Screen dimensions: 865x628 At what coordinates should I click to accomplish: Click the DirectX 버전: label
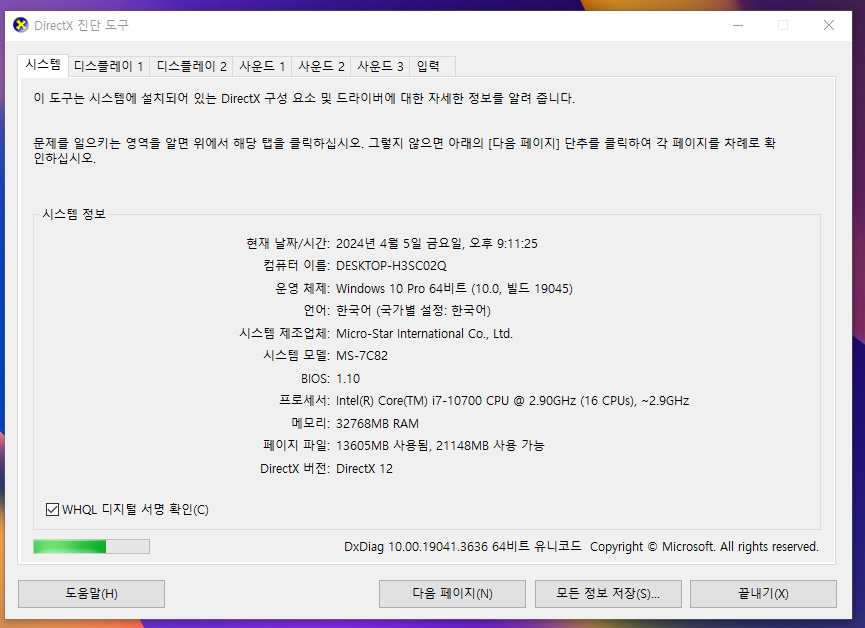pos(295,469)
